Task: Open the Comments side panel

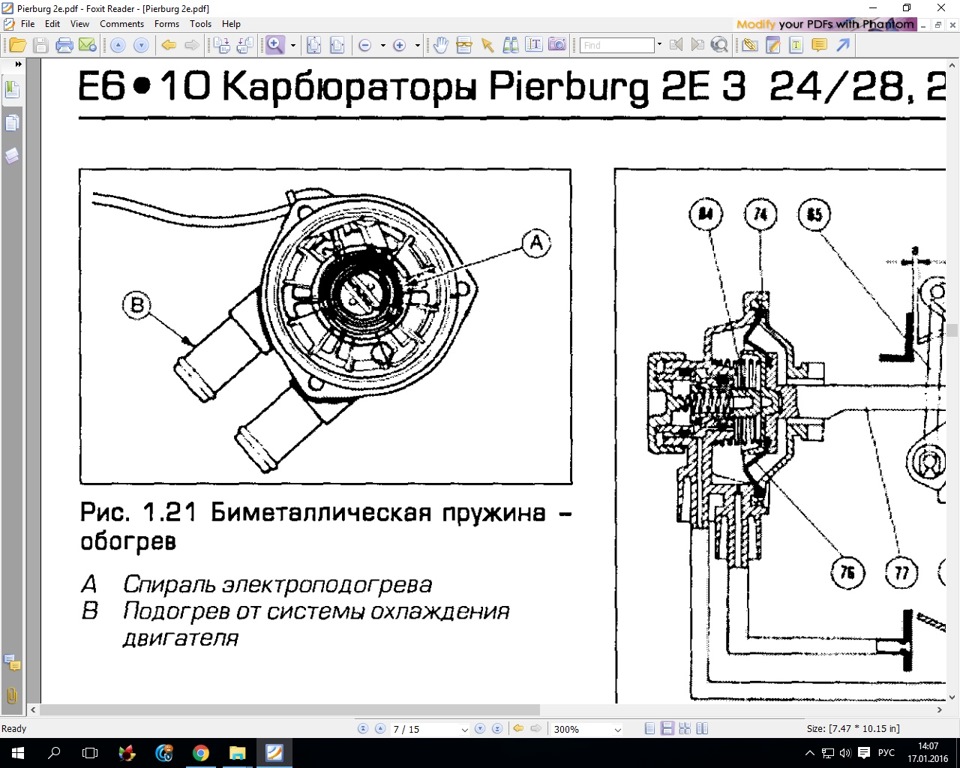Action: click(12, 663)
